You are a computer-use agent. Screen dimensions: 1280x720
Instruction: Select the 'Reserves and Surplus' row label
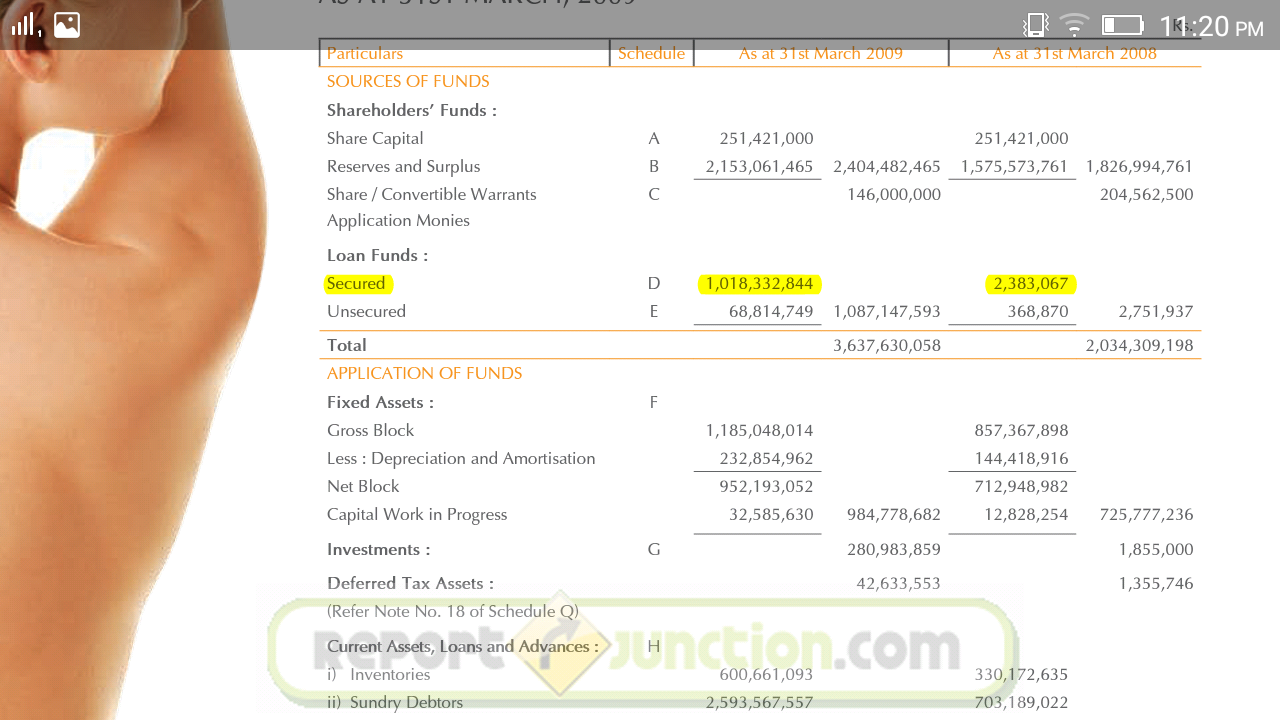point(404,166)
